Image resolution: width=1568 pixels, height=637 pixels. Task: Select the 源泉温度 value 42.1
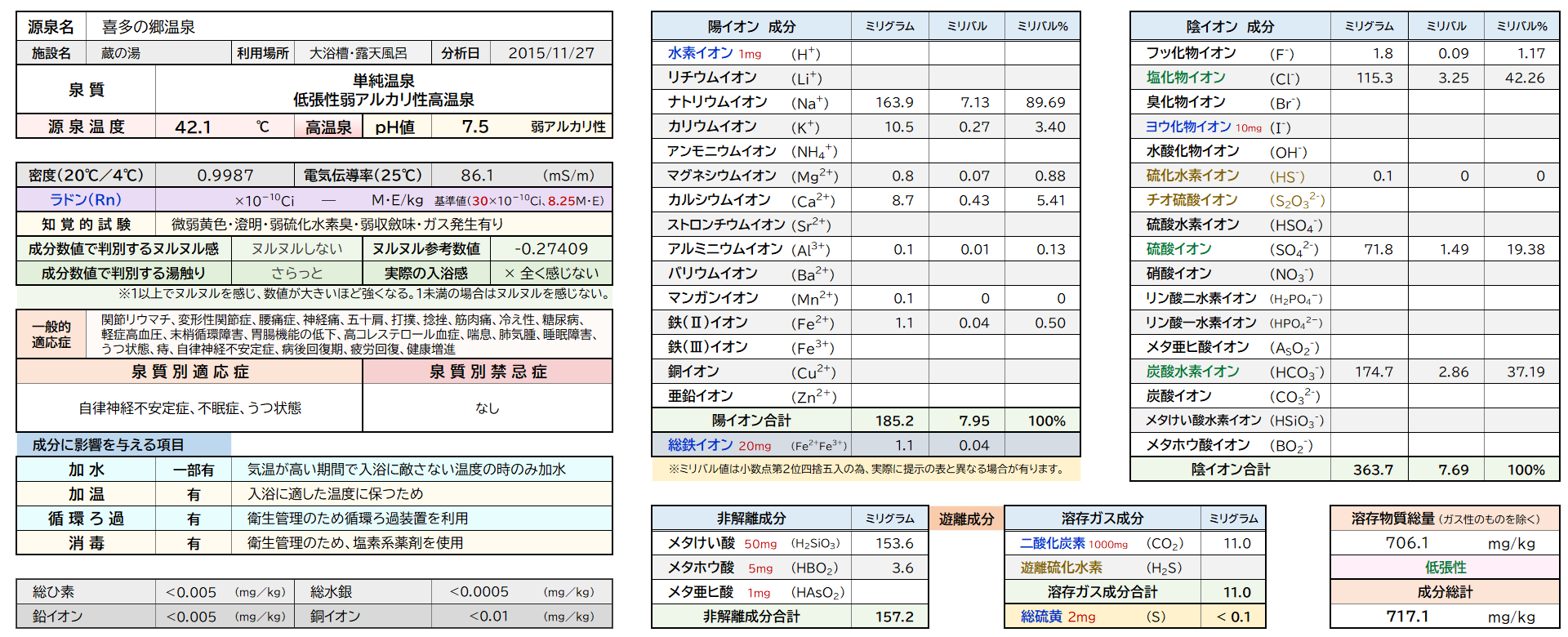pos(194,127)
